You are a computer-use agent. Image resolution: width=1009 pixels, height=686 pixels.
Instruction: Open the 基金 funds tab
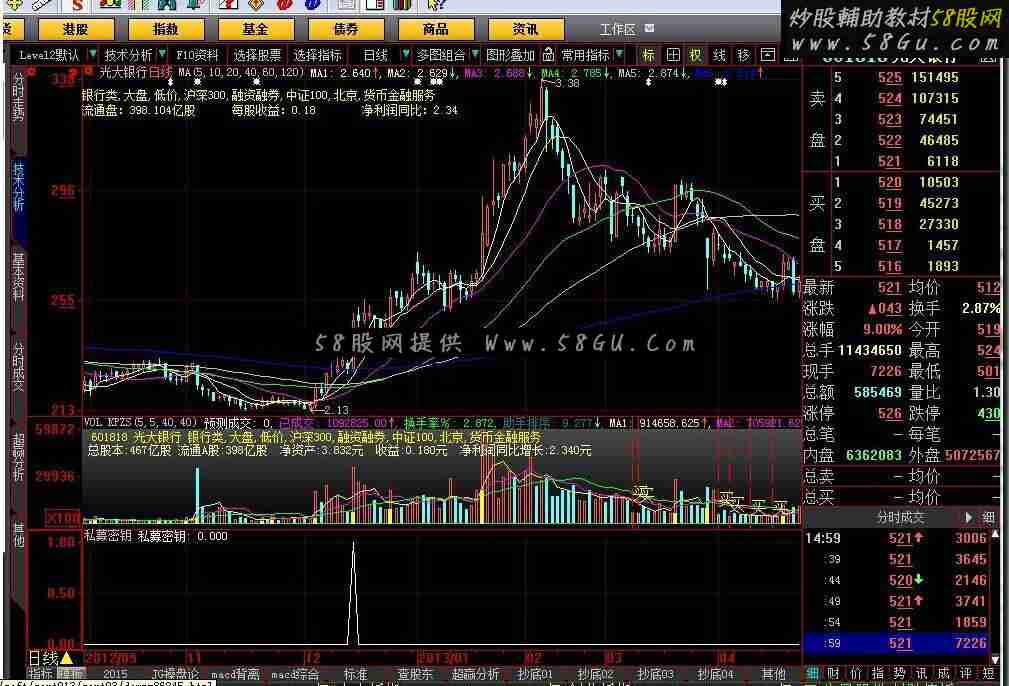(255, 29)
